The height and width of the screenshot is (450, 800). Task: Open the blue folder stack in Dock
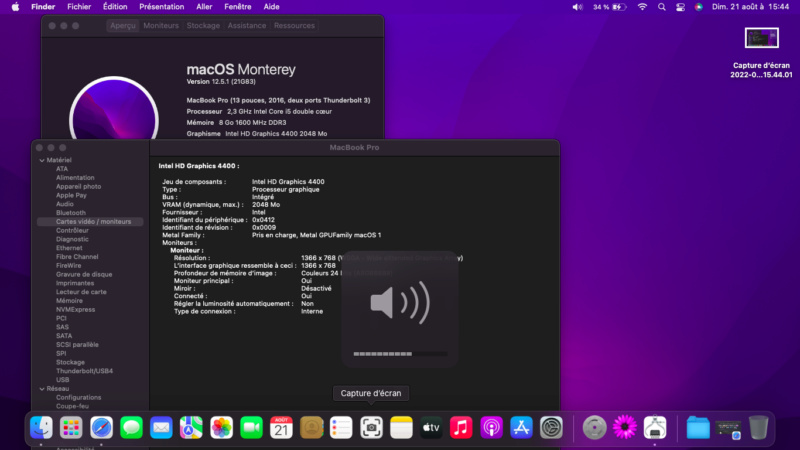698,428
